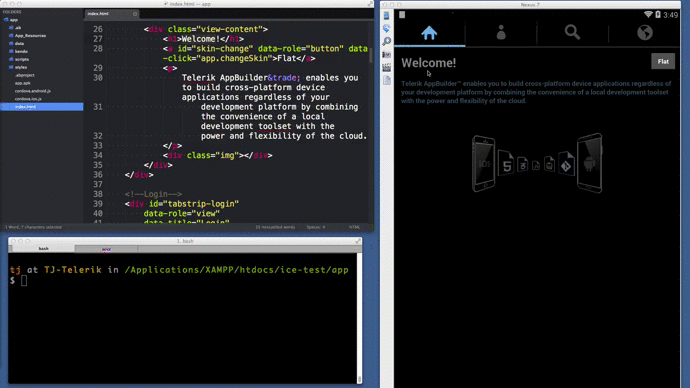Click the Welcome! h1 text on line 27
This screenshot has height=388, width=690.
click(201, 39)
